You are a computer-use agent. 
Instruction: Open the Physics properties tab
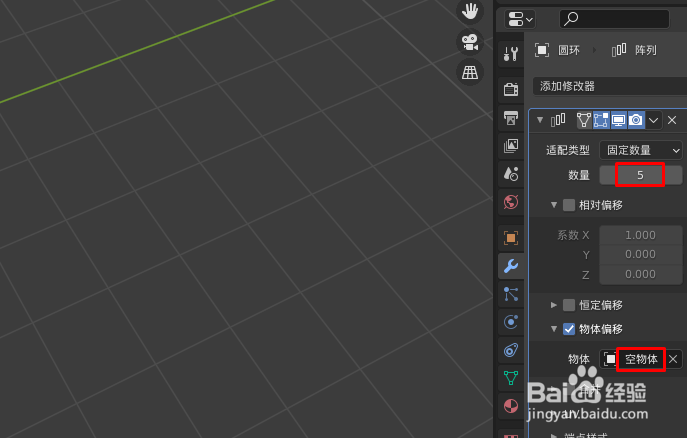pyautogui.click(x=511, y=322)
